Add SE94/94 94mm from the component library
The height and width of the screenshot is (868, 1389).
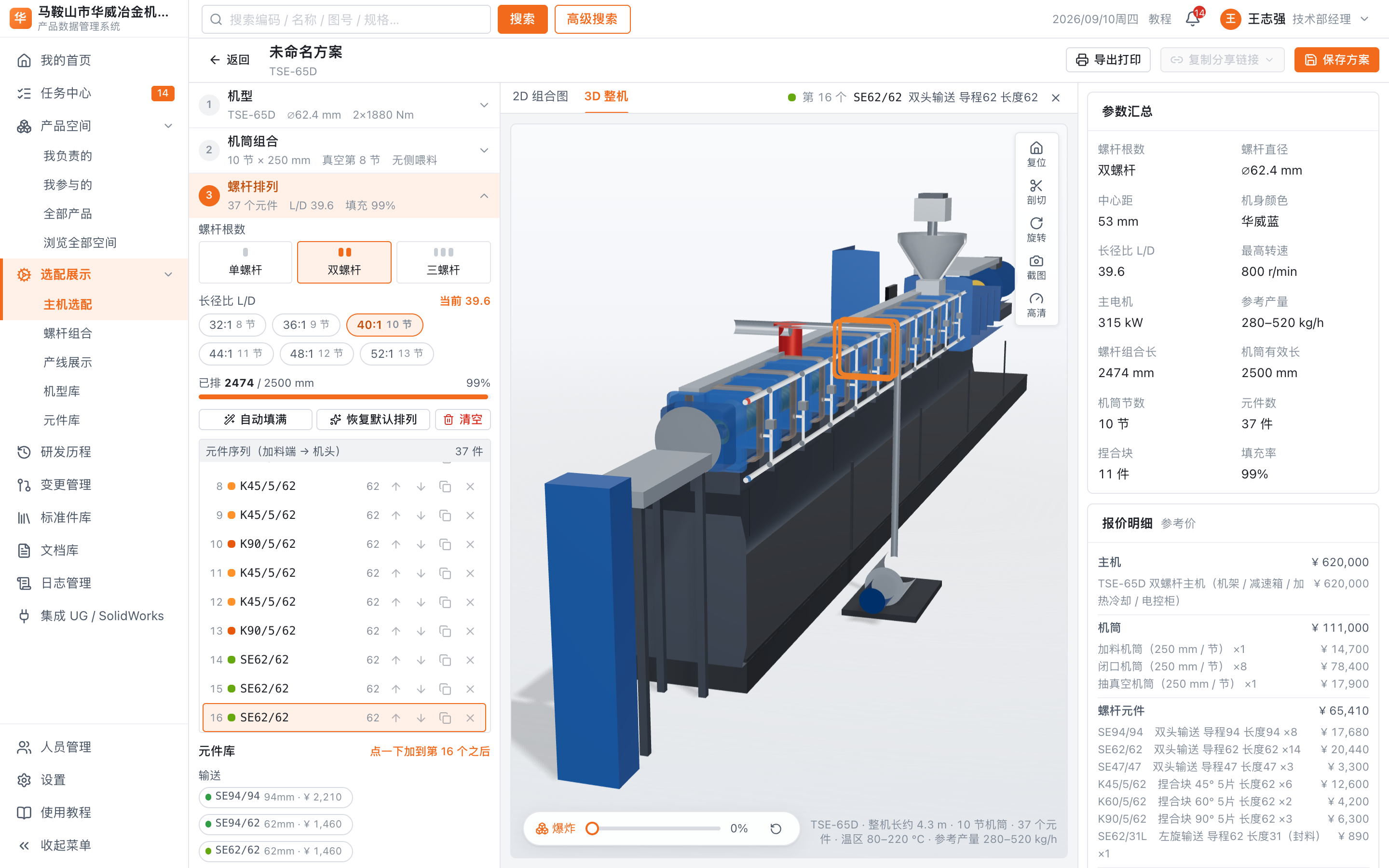(275, 797)
